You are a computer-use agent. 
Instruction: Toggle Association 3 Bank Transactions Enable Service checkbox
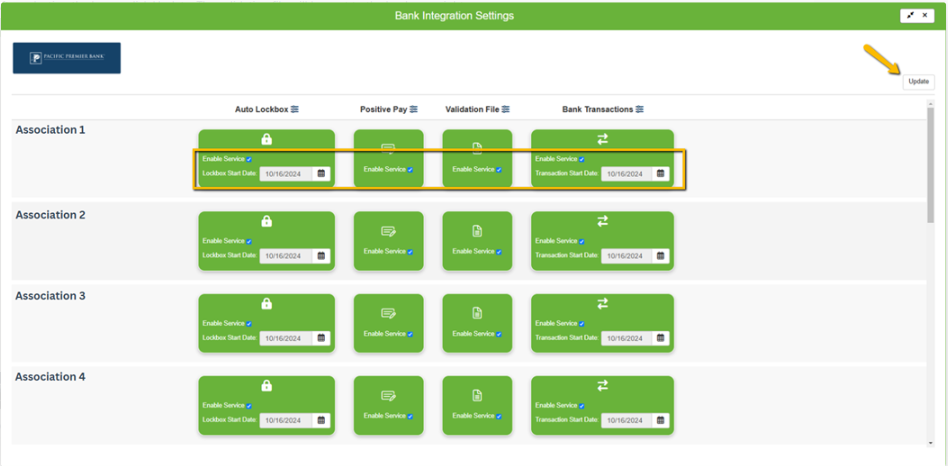tap(582, 323)
